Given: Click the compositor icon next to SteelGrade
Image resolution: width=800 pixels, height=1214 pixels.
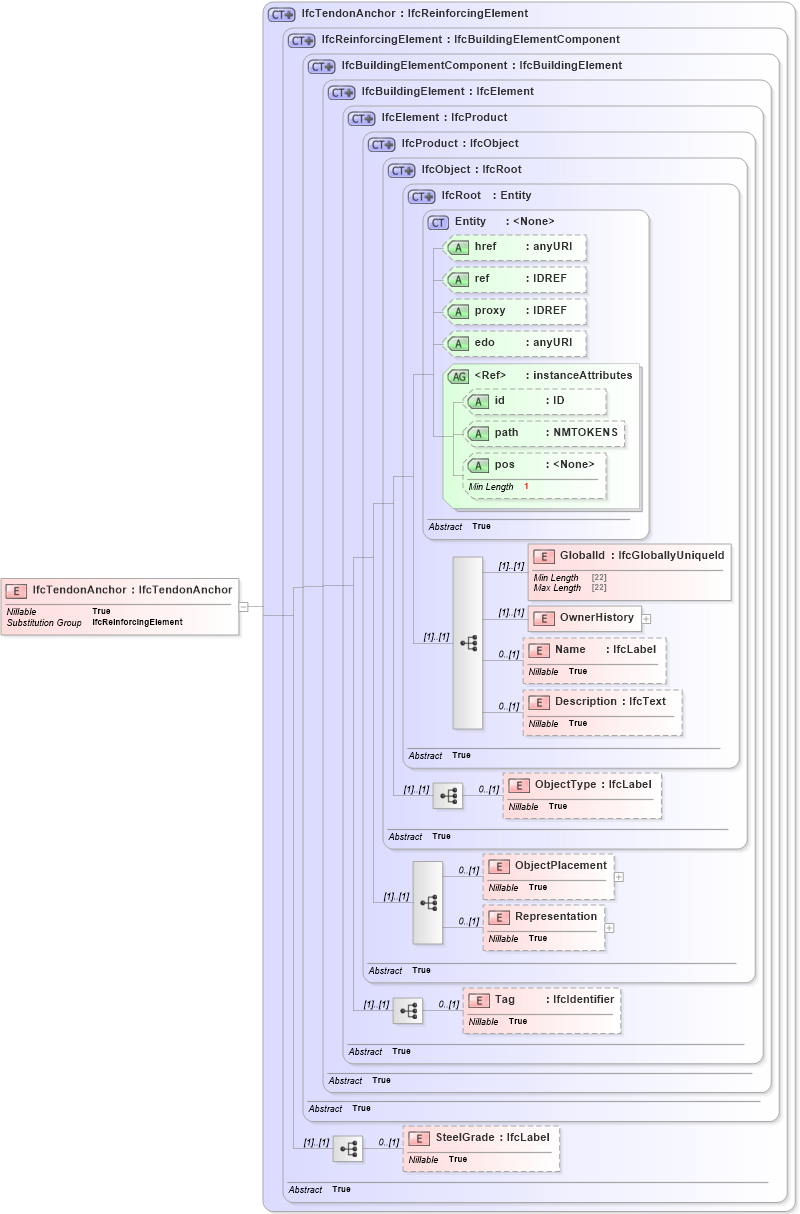Looking at the screenshot, I should tap(347, 1149).
